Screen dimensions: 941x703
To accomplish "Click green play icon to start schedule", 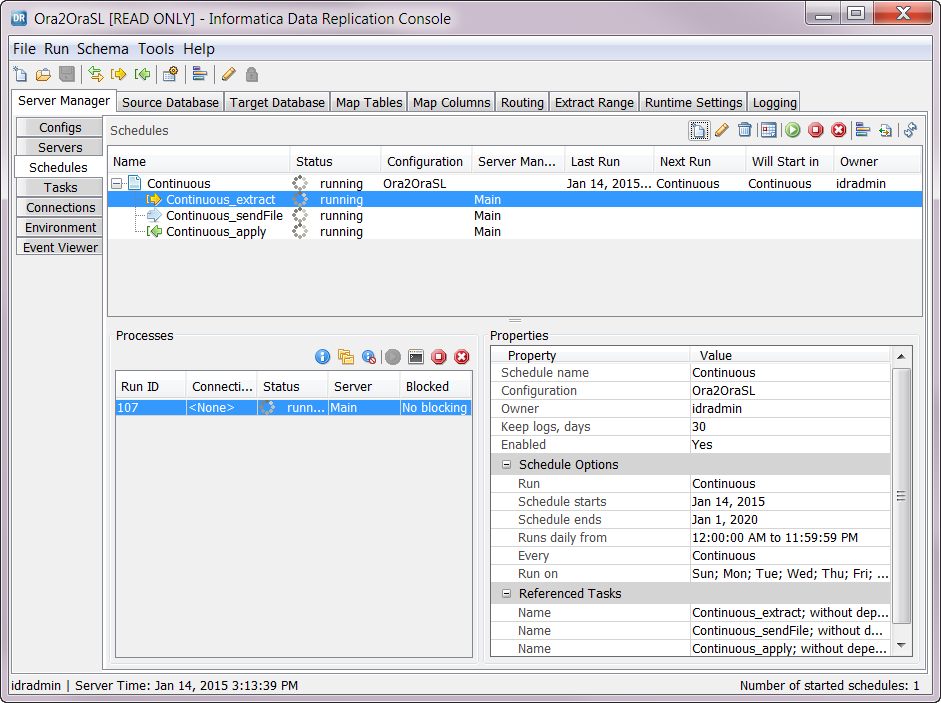I will [793, 130].
